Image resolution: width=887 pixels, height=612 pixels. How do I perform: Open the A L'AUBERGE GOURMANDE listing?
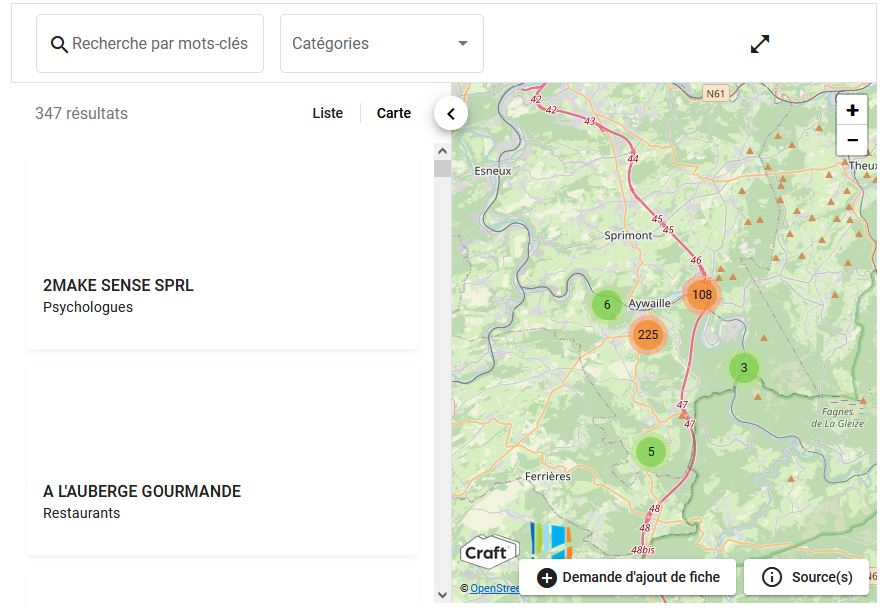(x=223, y=461)
